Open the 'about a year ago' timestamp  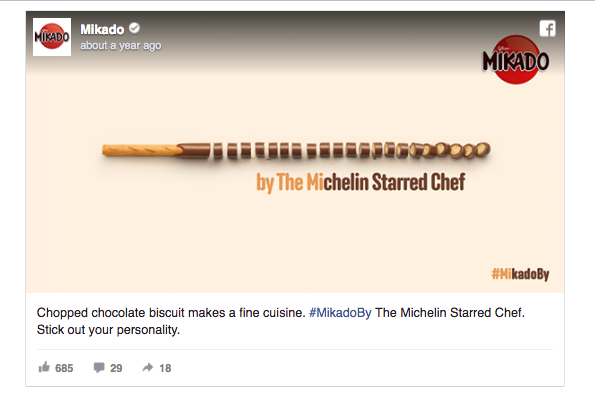point(121,46)
